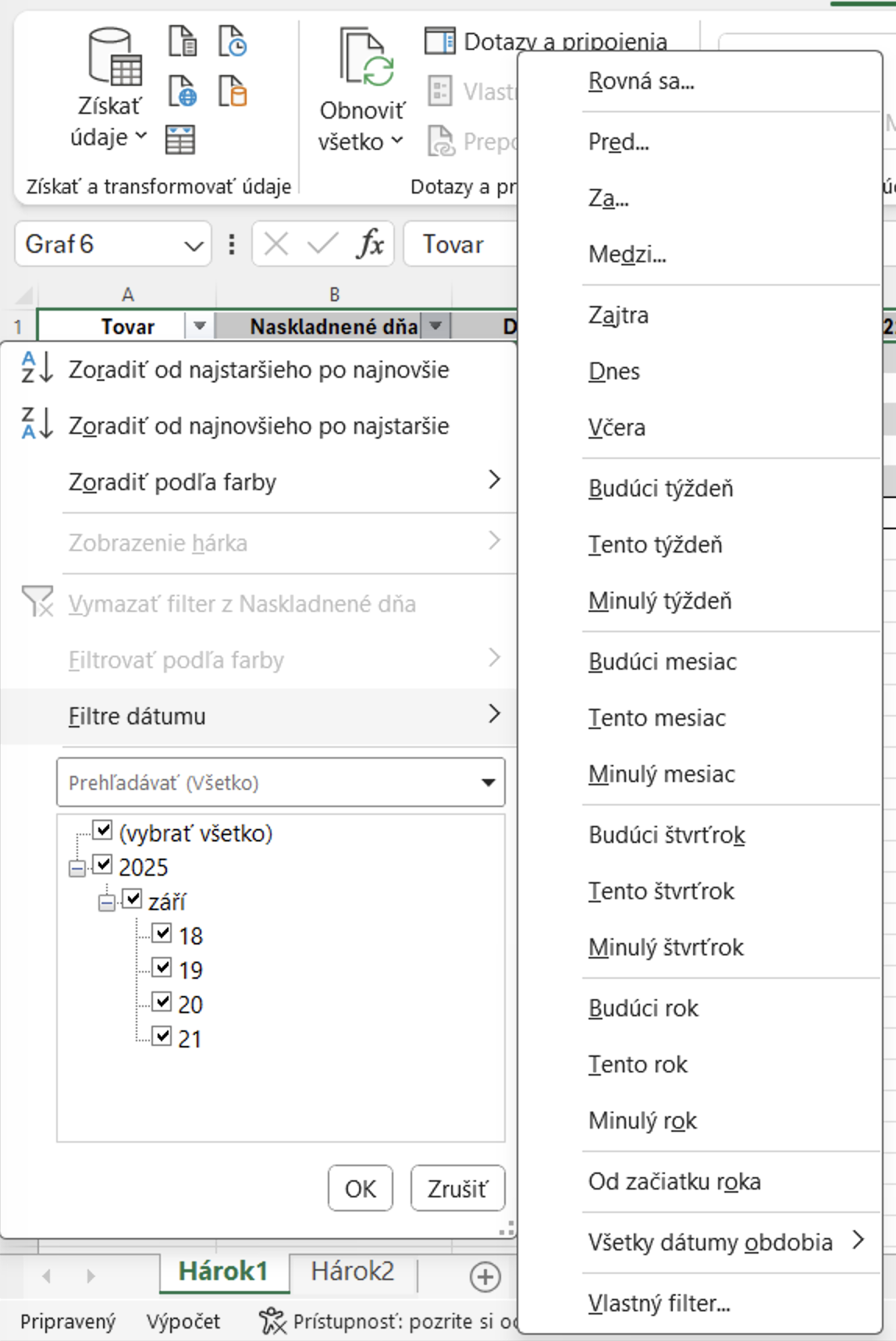Uncheck the září month checkbox
This screenshot has height=1341, width=896.
(x=132, y=898)
